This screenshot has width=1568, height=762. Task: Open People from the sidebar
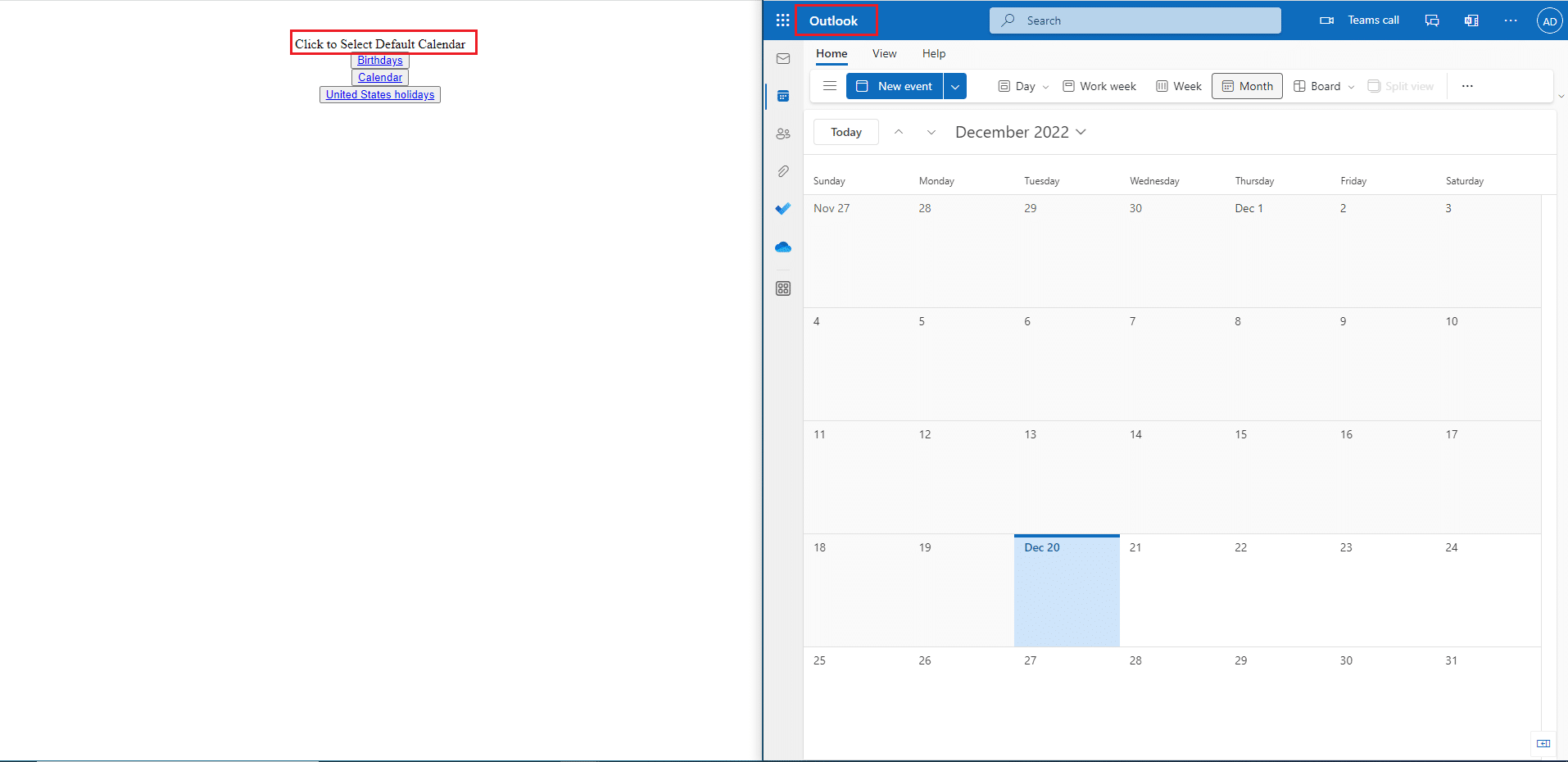click(783, 134)
